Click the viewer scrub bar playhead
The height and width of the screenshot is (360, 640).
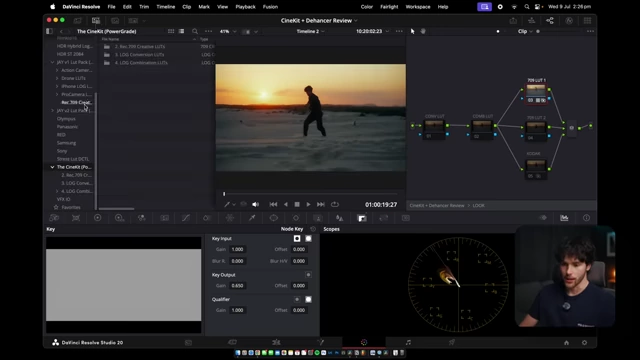coord(224,194)
